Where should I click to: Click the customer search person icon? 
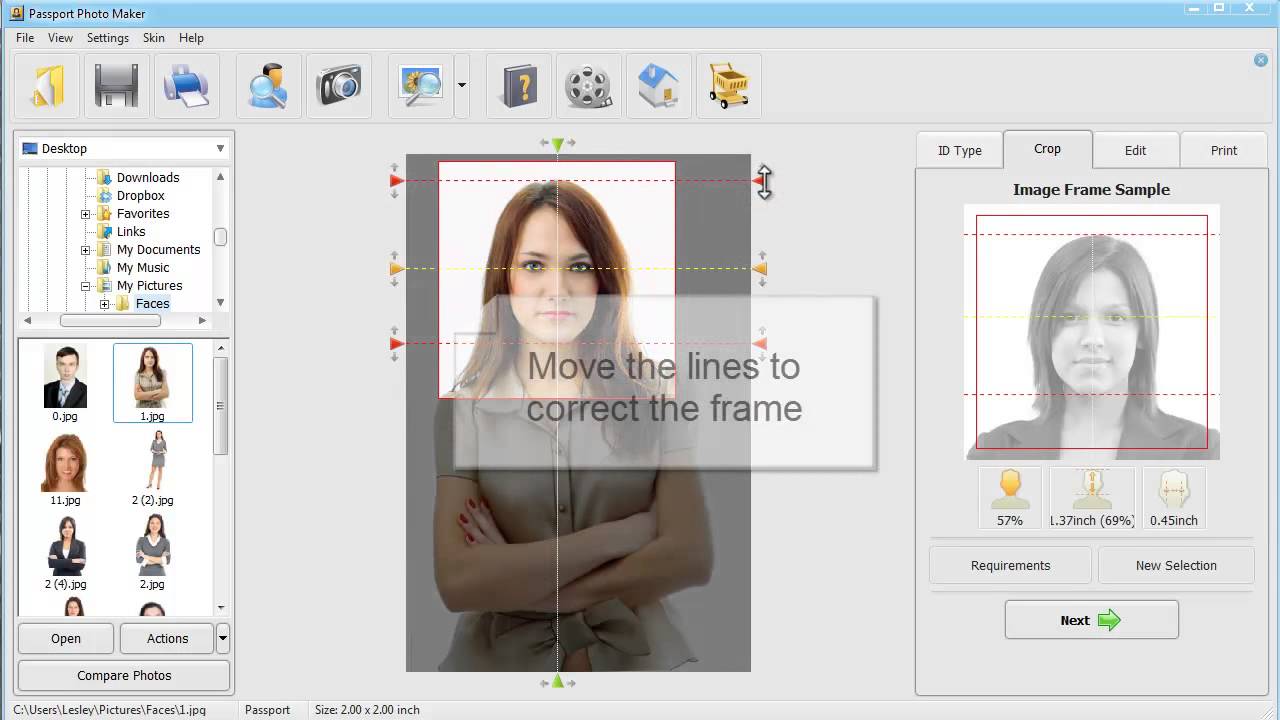[x=268, y=86]
